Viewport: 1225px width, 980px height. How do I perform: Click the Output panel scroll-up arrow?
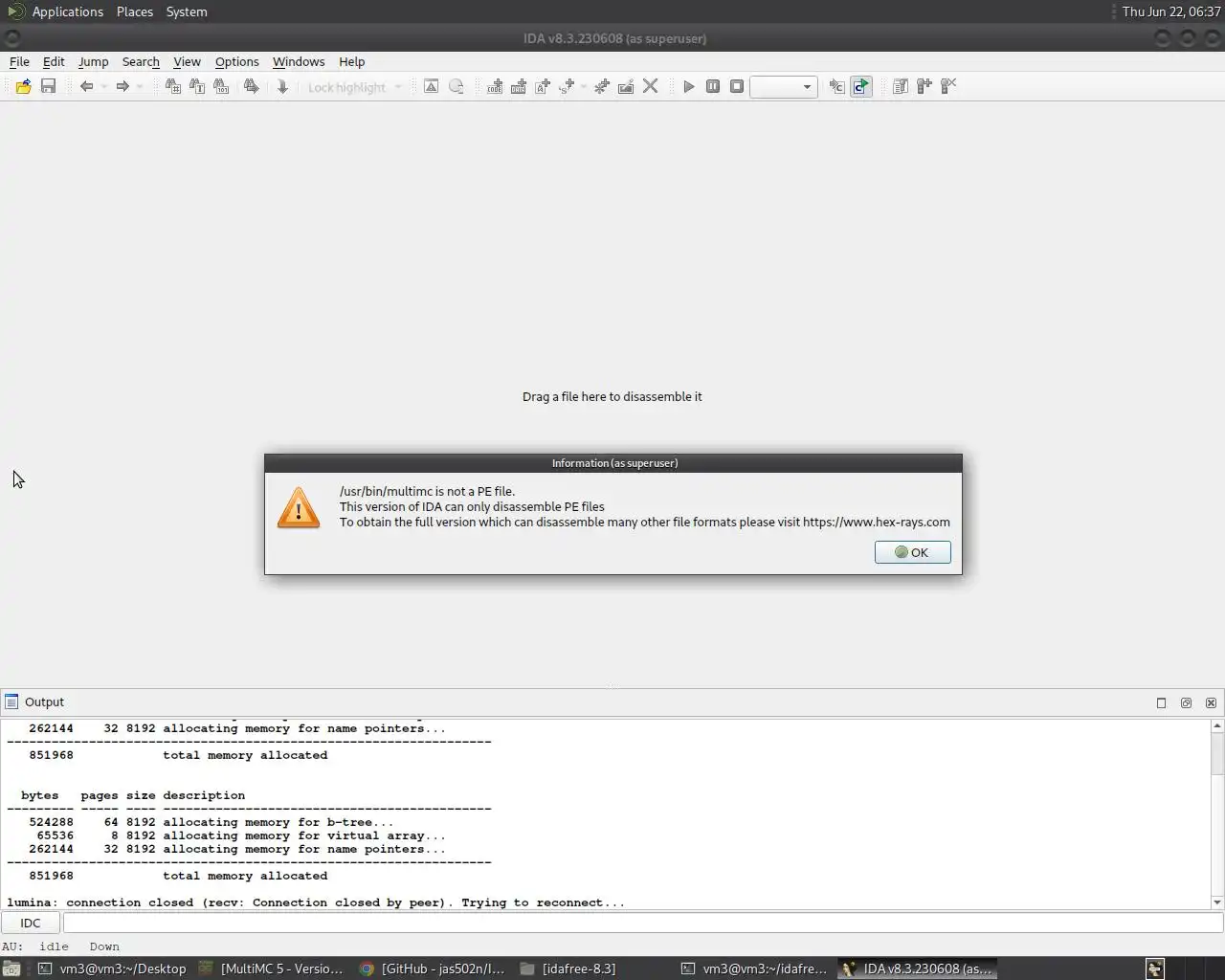1217,725
